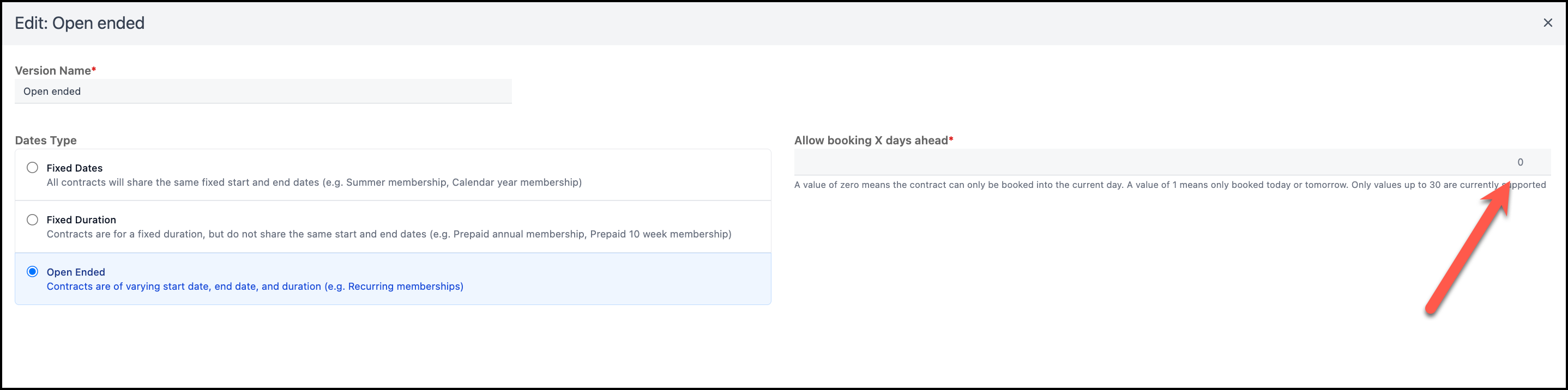The image size is (1568, 390).
Task: Click the "Fixed Duration" option title
Action: pyautogui.click(x=81, y=220)
